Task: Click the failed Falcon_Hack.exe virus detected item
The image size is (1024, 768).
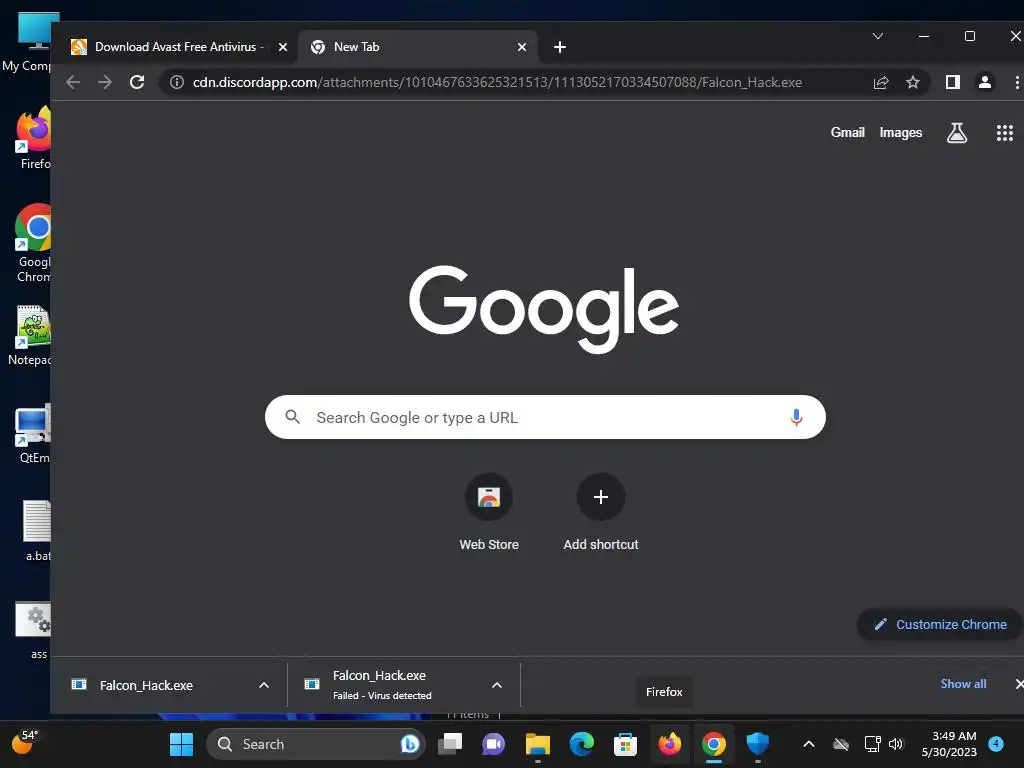Action: click(382, 685)
